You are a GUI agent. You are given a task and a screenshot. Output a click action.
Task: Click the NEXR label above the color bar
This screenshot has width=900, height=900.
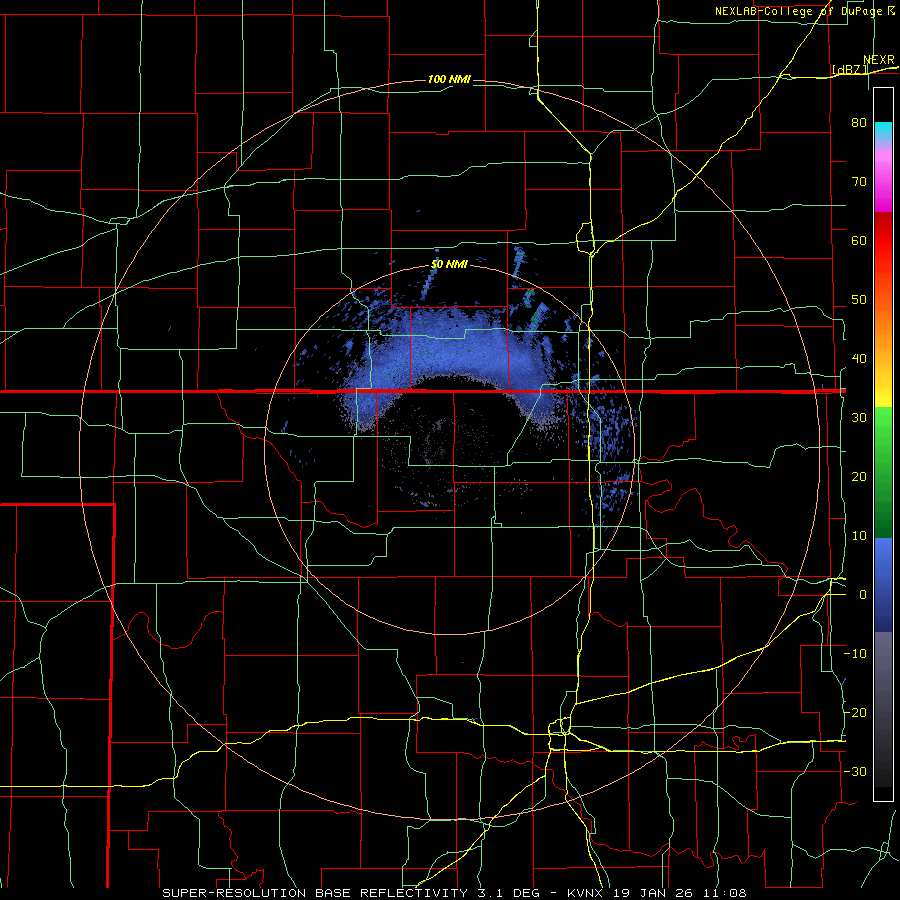click(879, 60)
